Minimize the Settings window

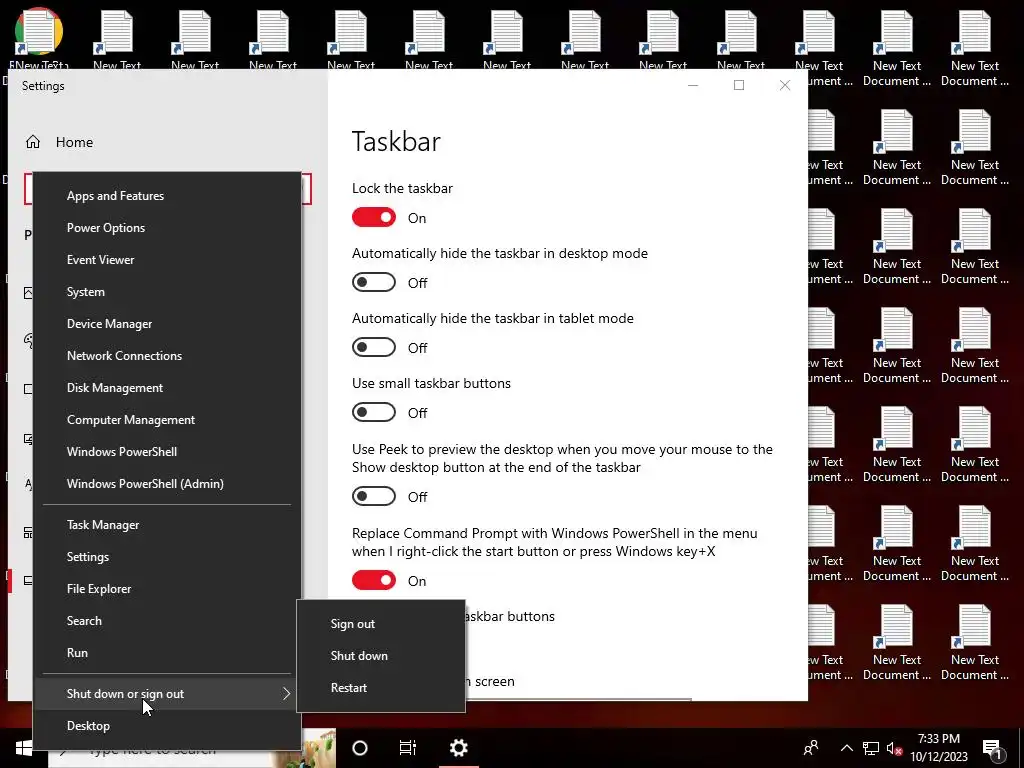pyautogui.click(x=693, y=85)
